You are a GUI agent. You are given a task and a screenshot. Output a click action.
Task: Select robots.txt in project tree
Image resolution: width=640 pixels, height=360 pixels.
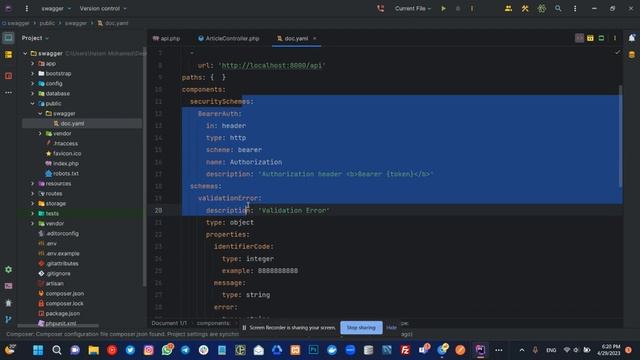[x=65, y=173]
